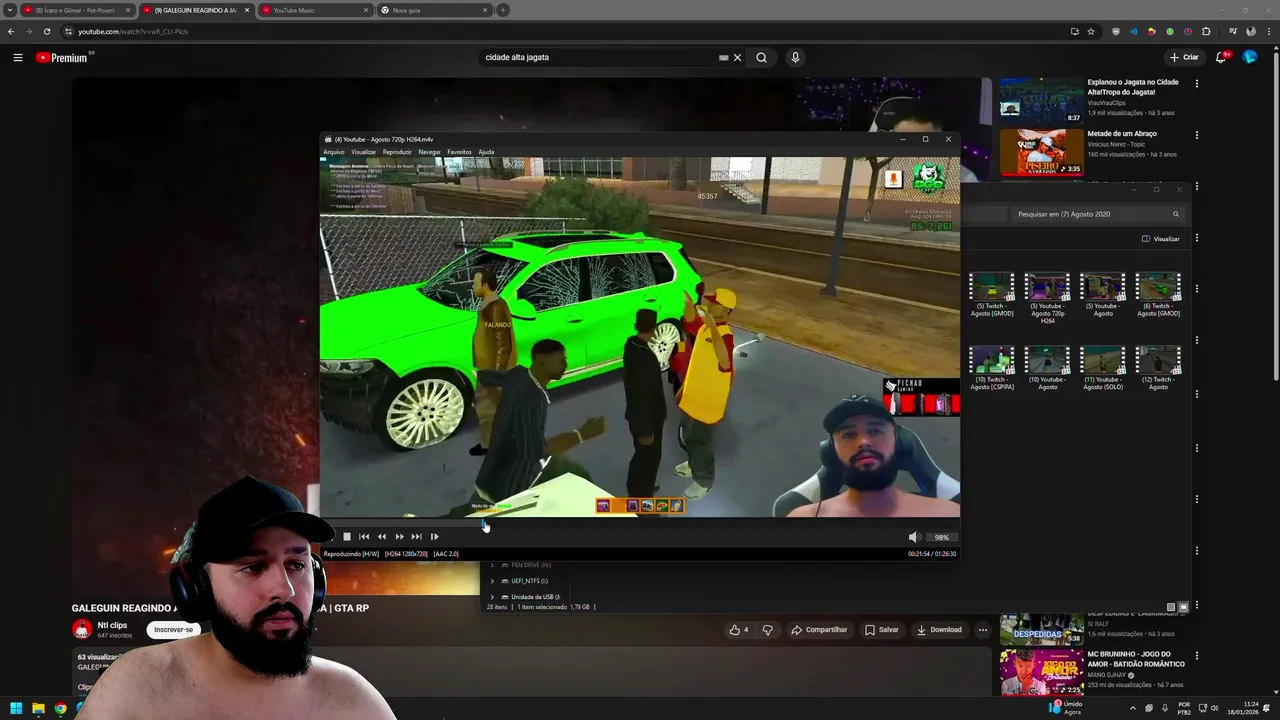Dislike the video with thumbs down
Screen dimensions: 1280x720
click(x=768, y=630)
